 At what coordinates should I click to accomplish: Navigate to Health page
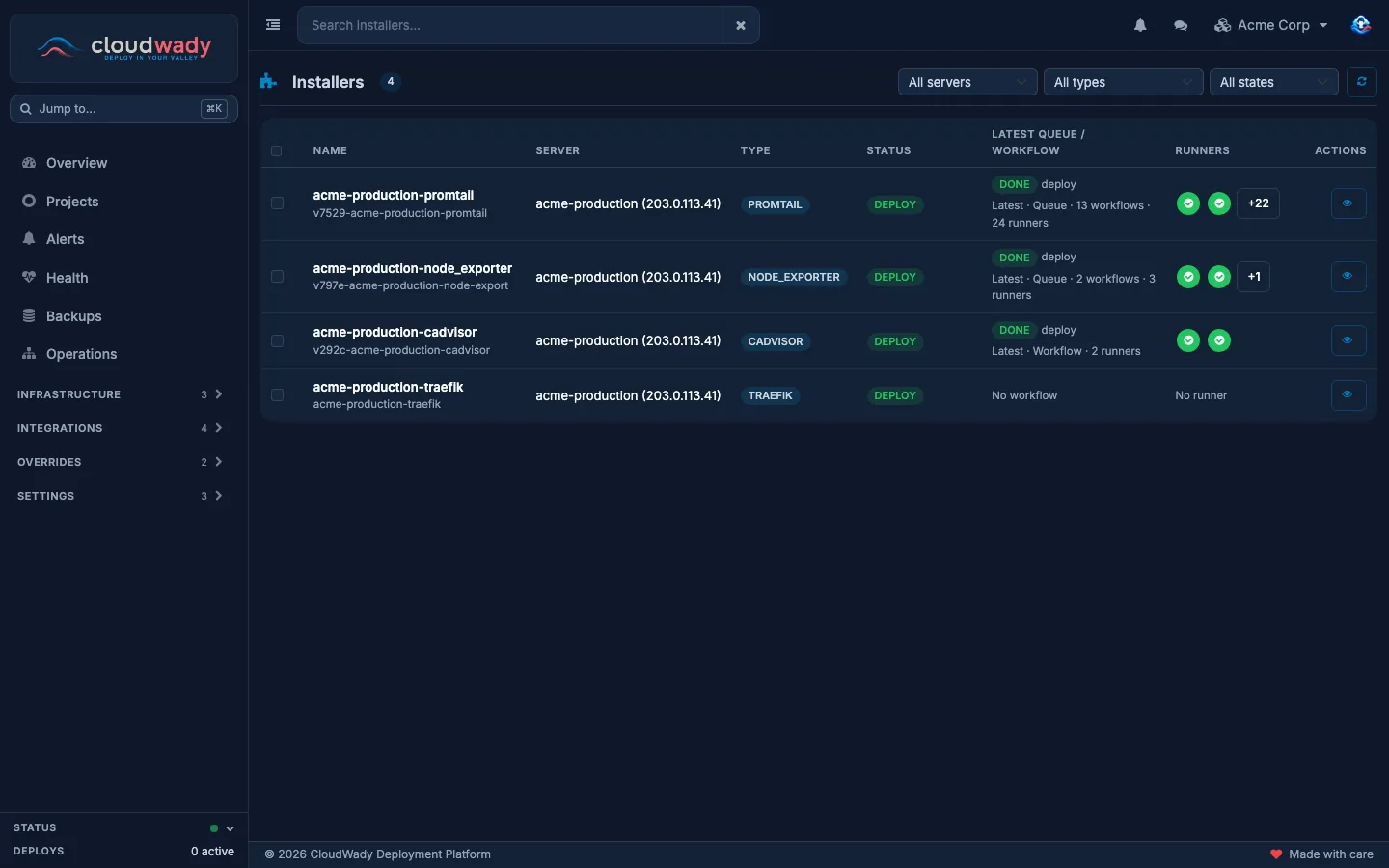[123, 278]
